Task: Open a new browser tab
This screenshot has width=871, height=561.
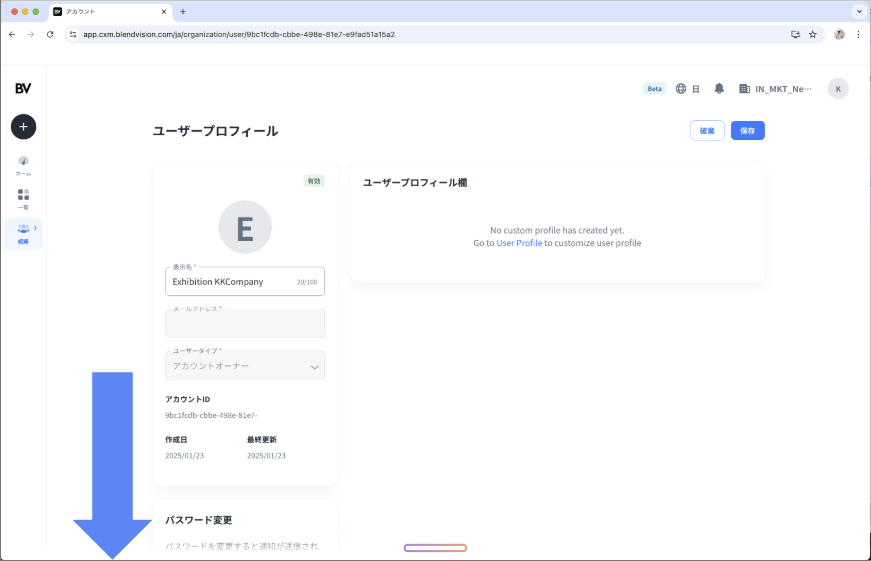Action: 183,11
